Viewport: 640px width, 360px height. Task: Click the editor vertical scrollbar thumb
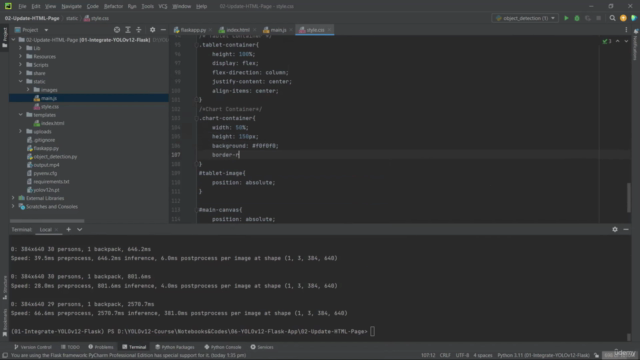point(629,198)
